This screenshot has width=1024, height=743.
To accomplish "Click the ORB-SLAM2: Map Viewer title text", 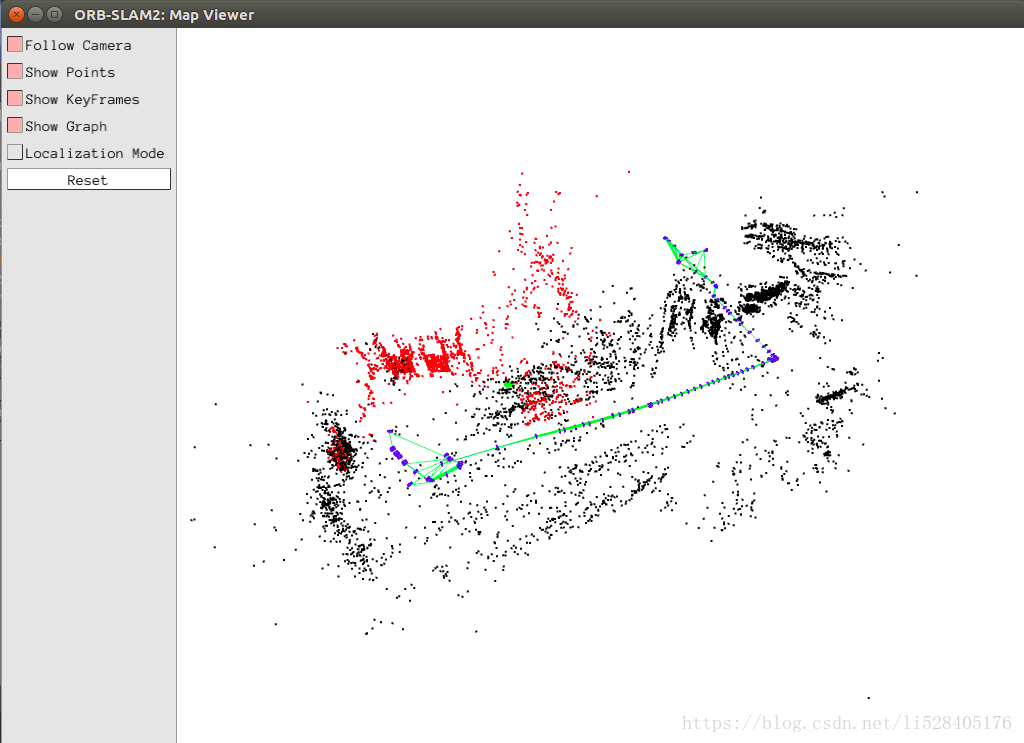I will [x=164, y=15].
